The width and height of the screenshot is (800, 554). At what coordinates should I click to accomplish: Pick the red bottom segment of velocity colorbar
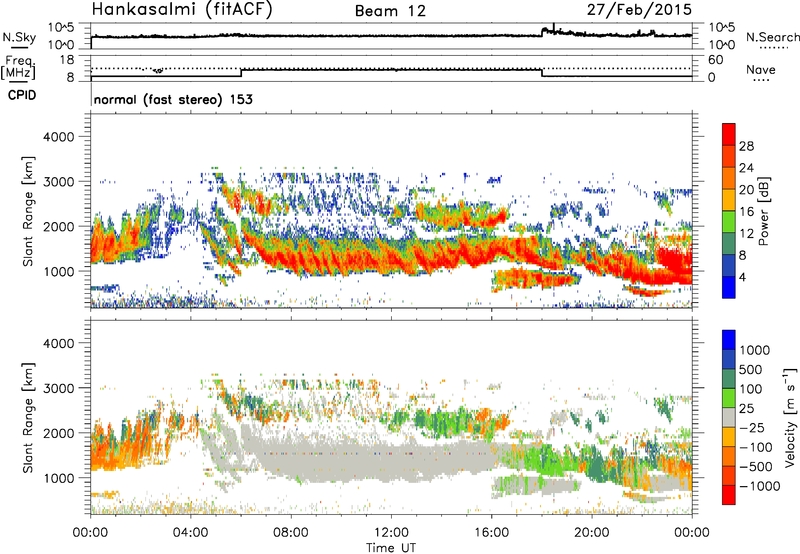pyautogui.click(x=729, y=495)
